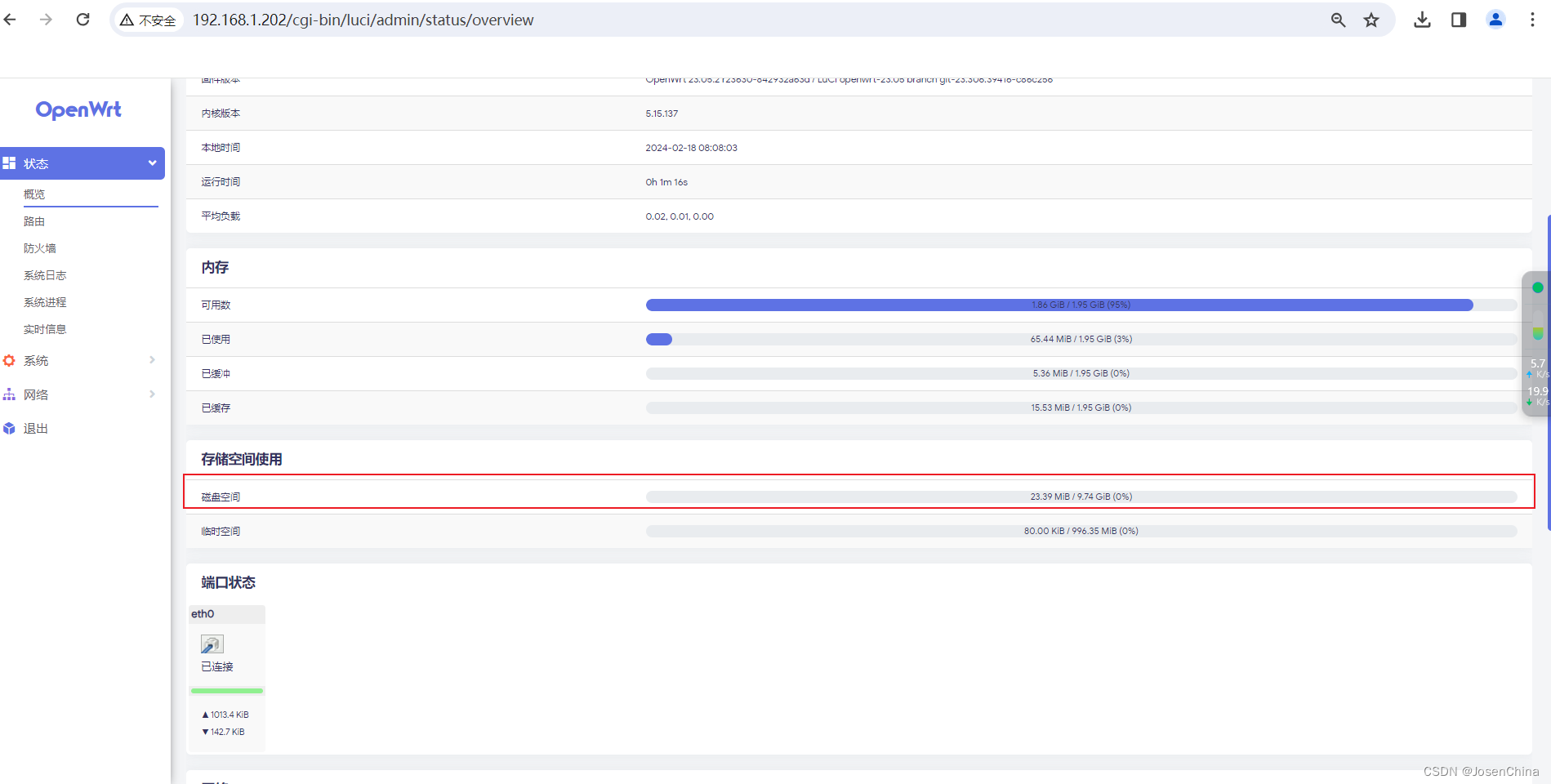The height and width of the screenshot is (784, 1551).
Task: Click the 退出 logout cube icon
Action: pos(9,429)
